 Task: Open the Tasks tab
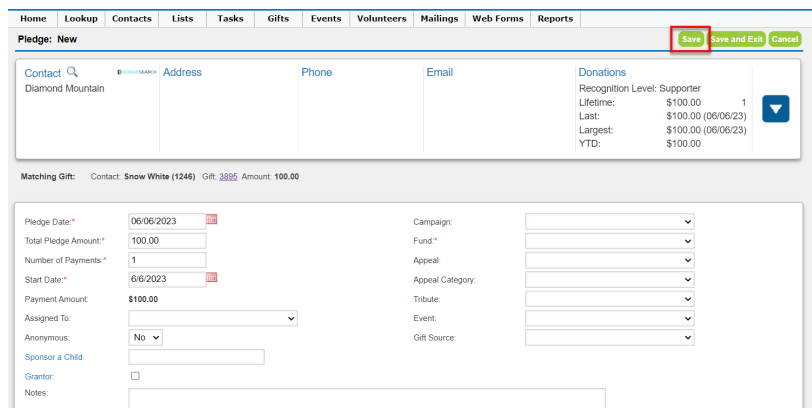[230, 19]
